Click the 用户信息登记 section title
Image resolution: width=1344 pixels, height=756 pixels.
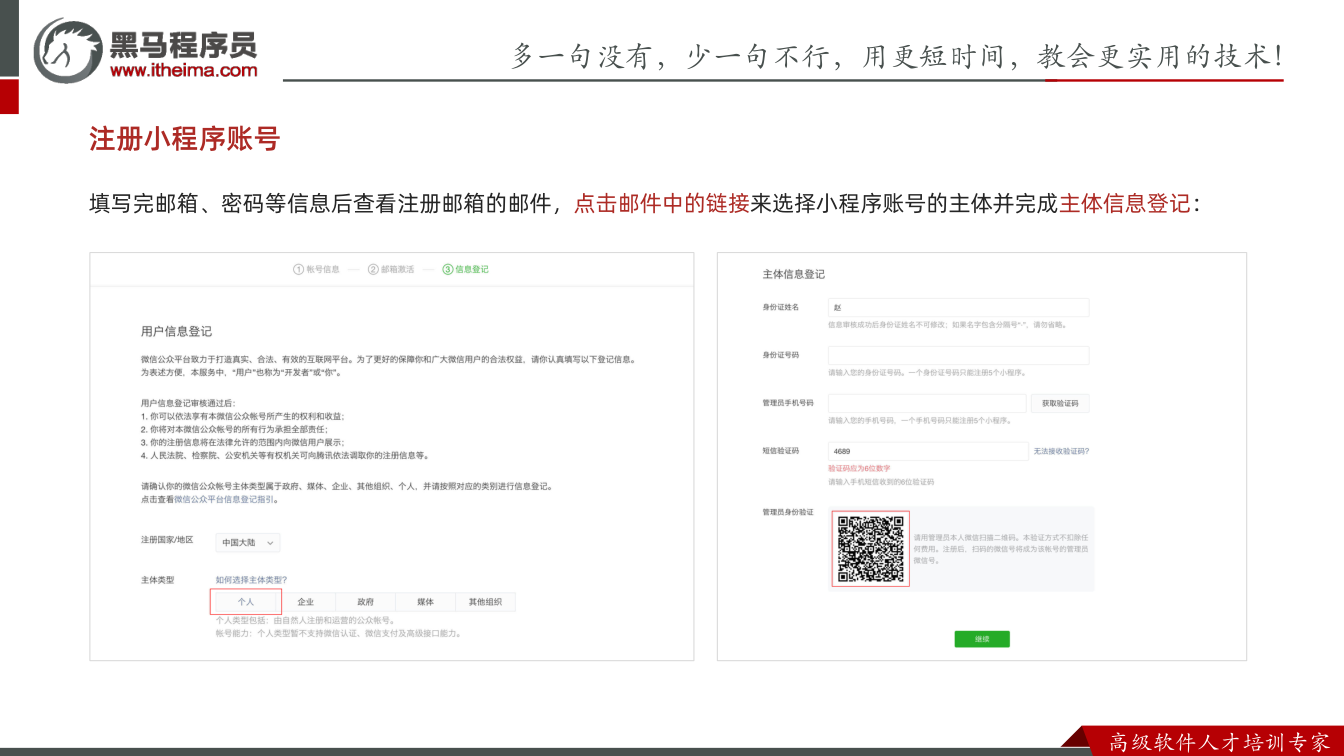(176, 331)
